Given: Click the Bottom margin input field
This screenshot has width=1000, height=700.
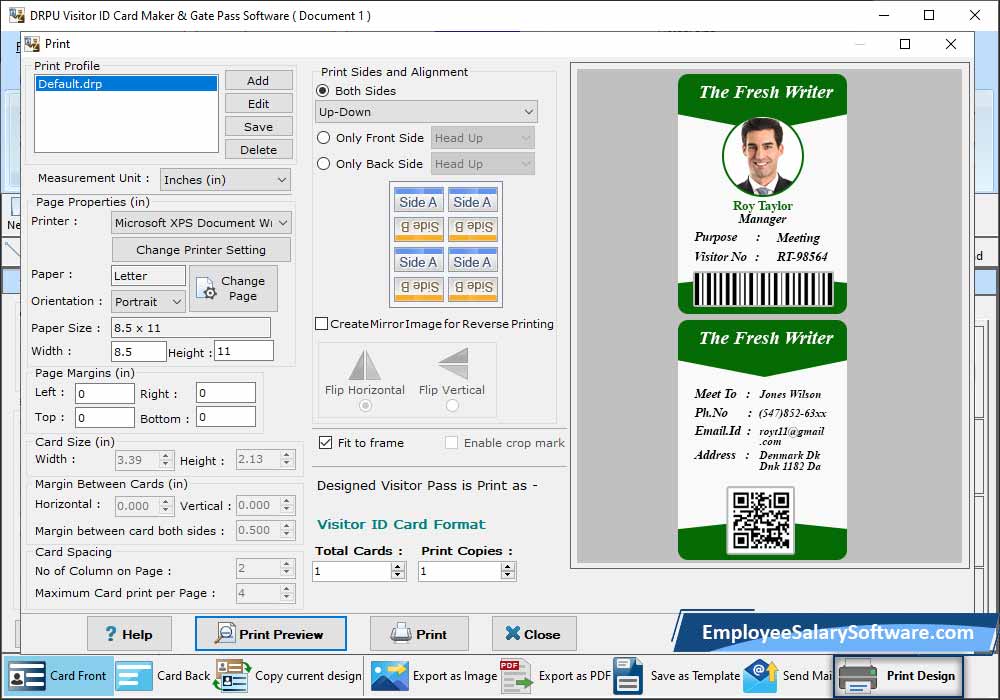Looking at the screenshot, I should pos(226,417).
